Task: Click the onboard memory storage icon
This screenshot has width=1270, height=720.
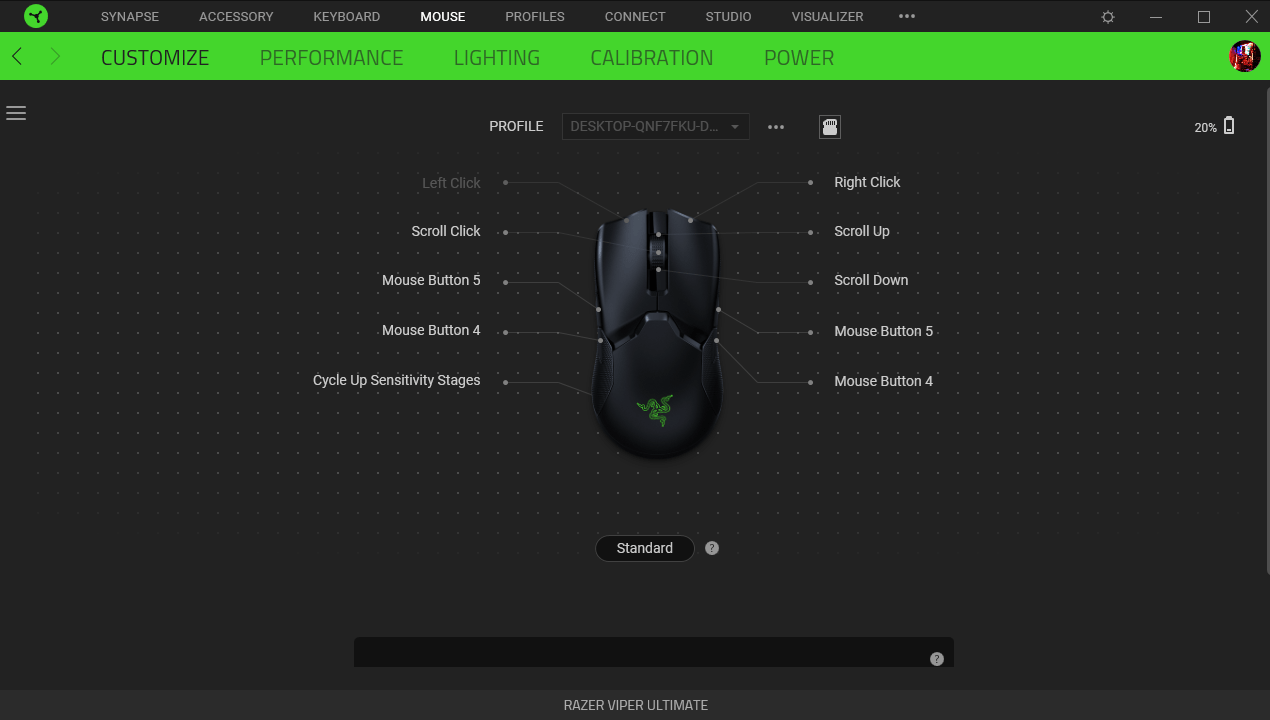Action: click(x=830, y=127)
